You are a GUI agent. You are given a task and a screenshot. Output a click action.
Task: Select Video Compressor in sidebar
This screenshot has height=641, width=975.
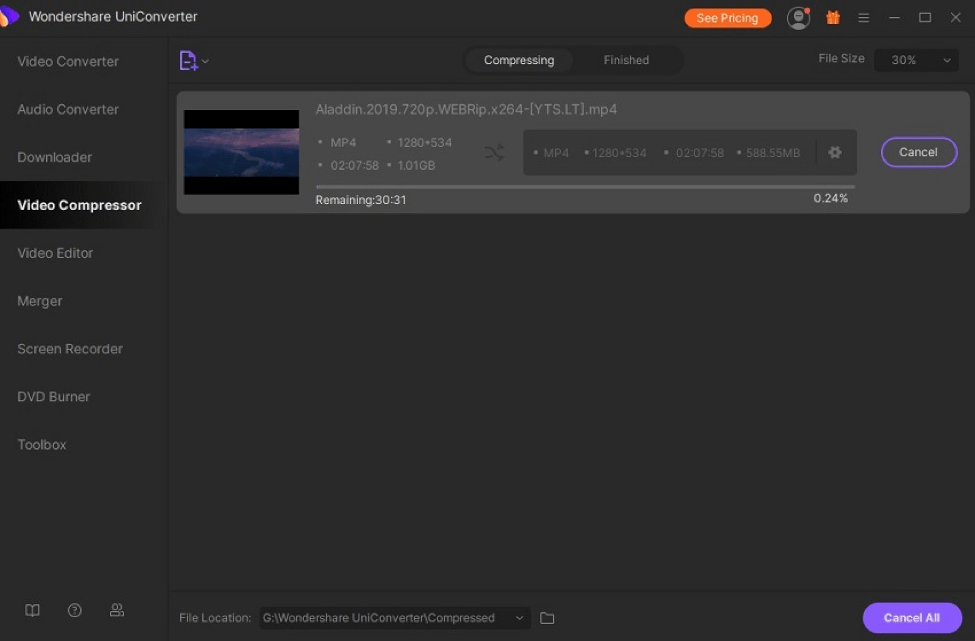(x=80, y=205)
